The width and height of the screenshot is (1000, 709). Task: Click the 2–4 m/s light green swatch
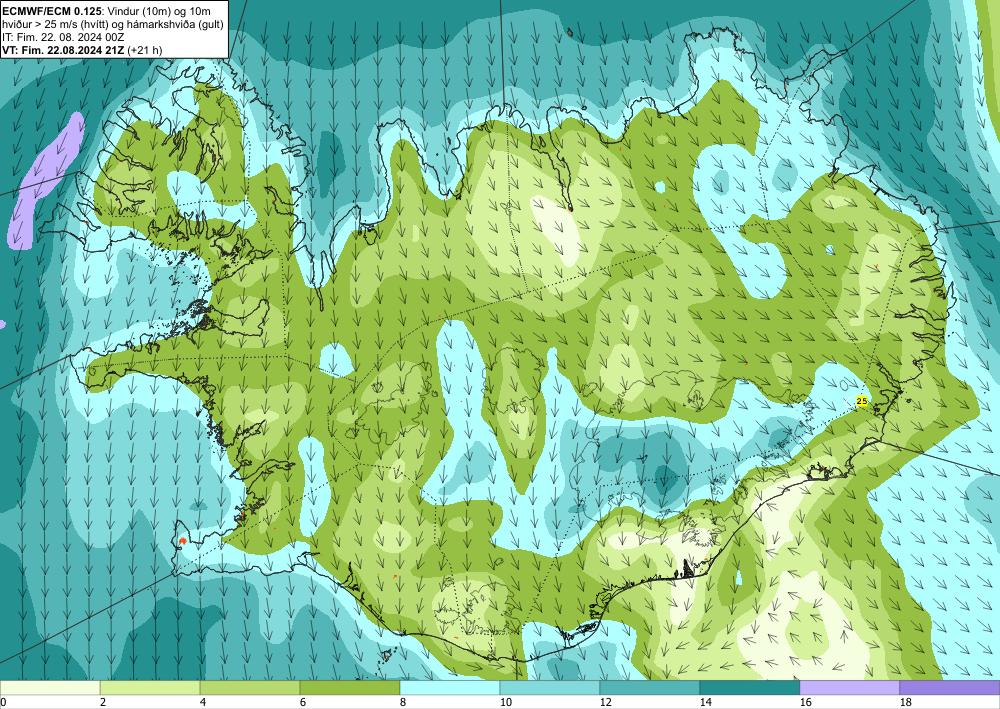click(150, 688)
